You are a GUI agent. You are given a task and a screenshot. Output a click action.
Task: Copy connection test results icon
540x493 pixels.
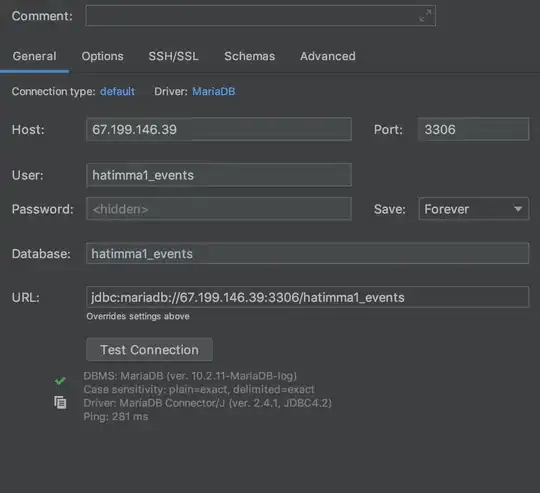coord(60,402)
